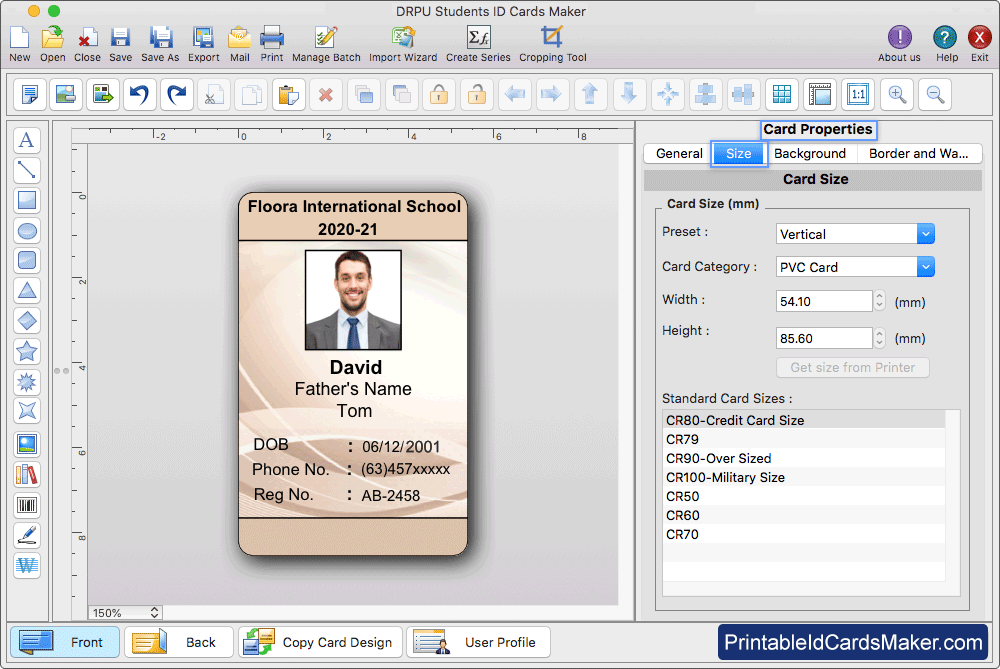Select the Line drawing tool
1000x669 pixels.
point(27,170)
